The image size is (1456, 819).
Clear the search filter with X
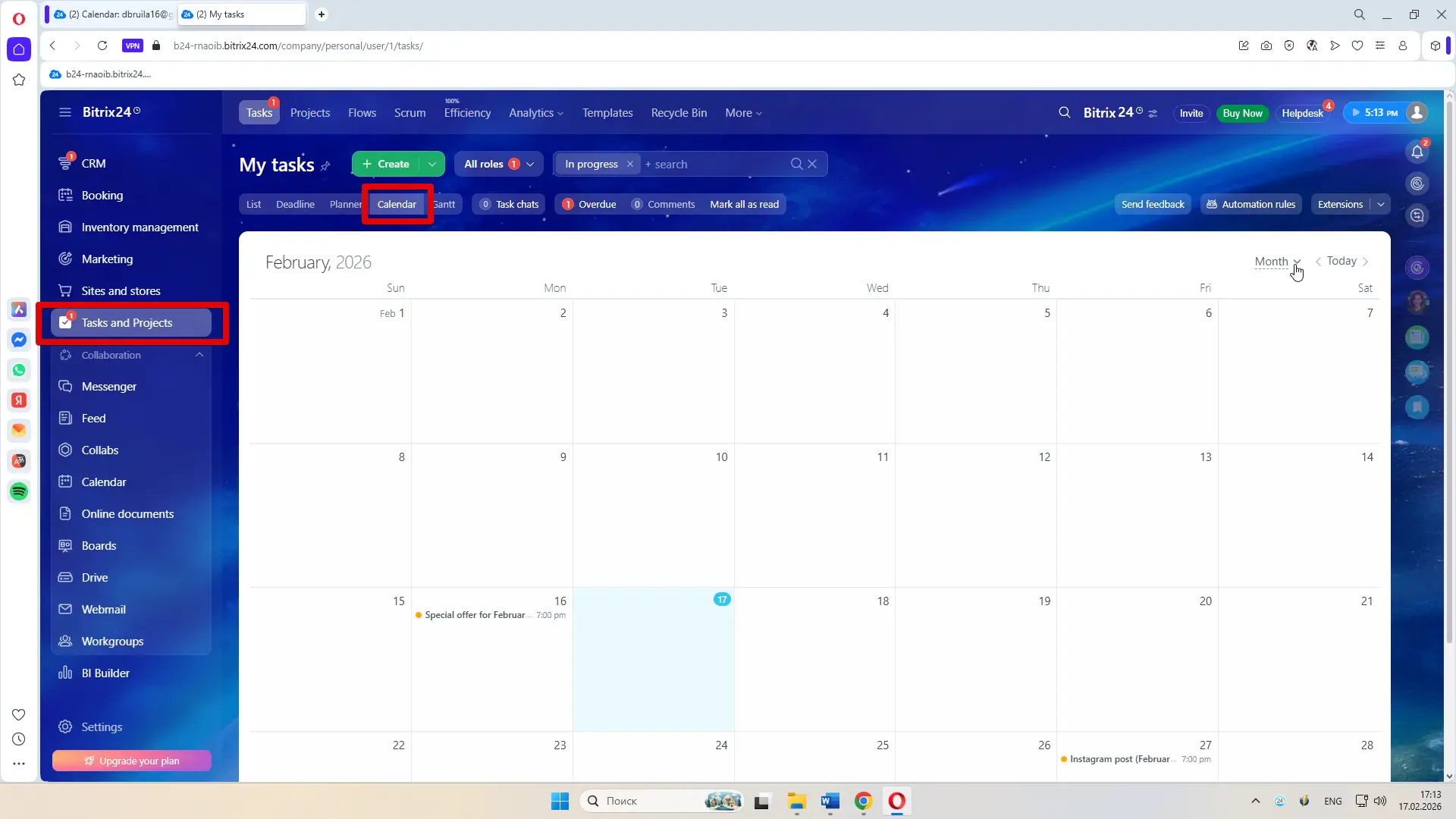pos(812,164)
